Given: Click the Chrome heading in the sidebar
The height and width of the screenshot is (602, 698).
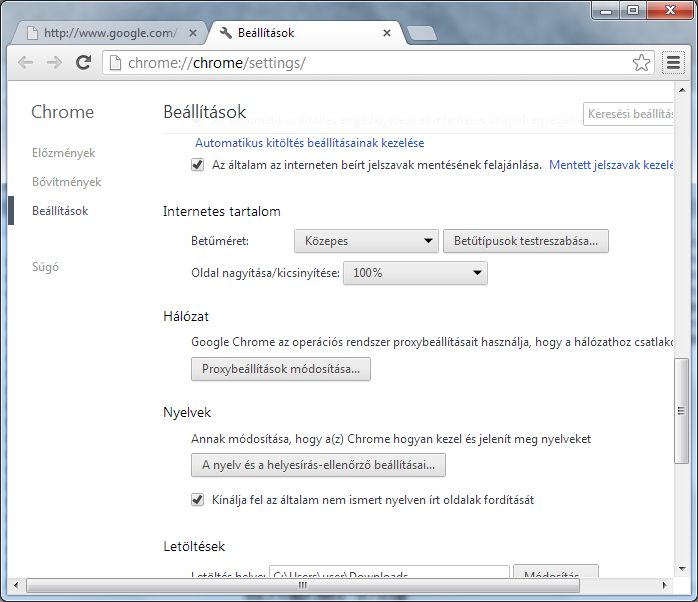Looking at the screenshot, I should [62, 112].
